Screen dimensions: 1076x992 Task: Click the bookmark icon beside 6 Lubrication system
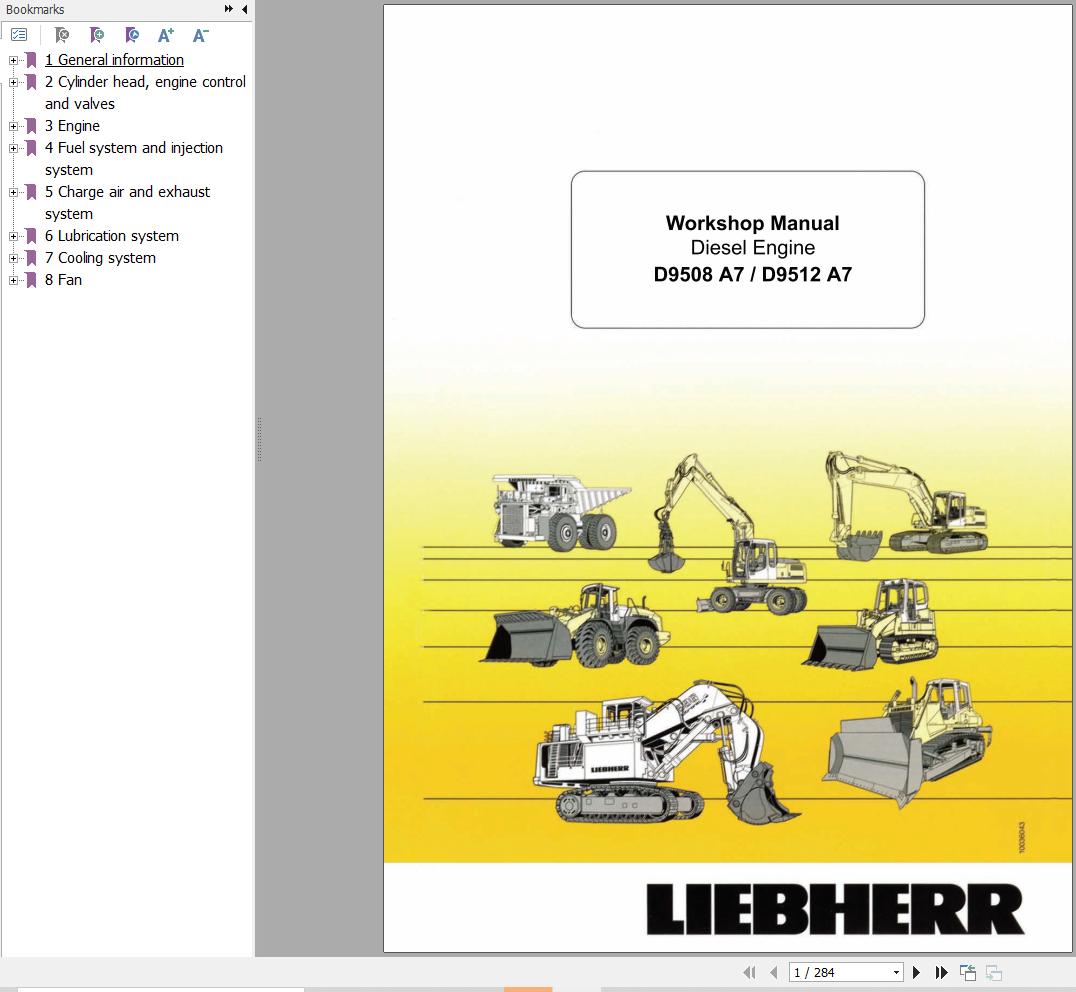coord(31,236)
